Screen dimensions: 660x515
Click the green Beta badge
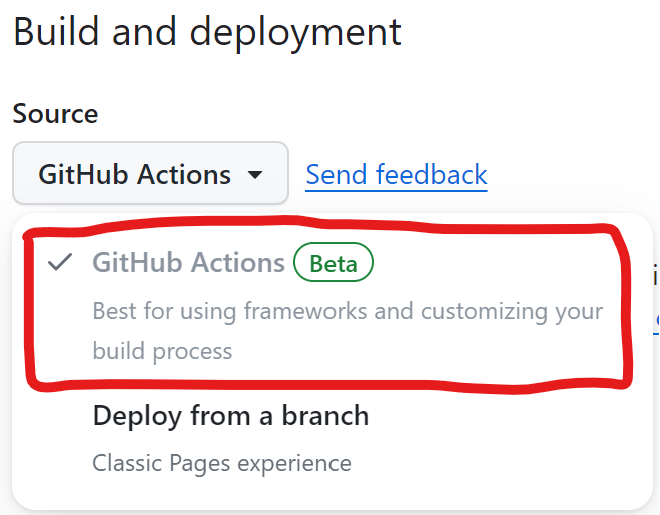coord(333,264)
